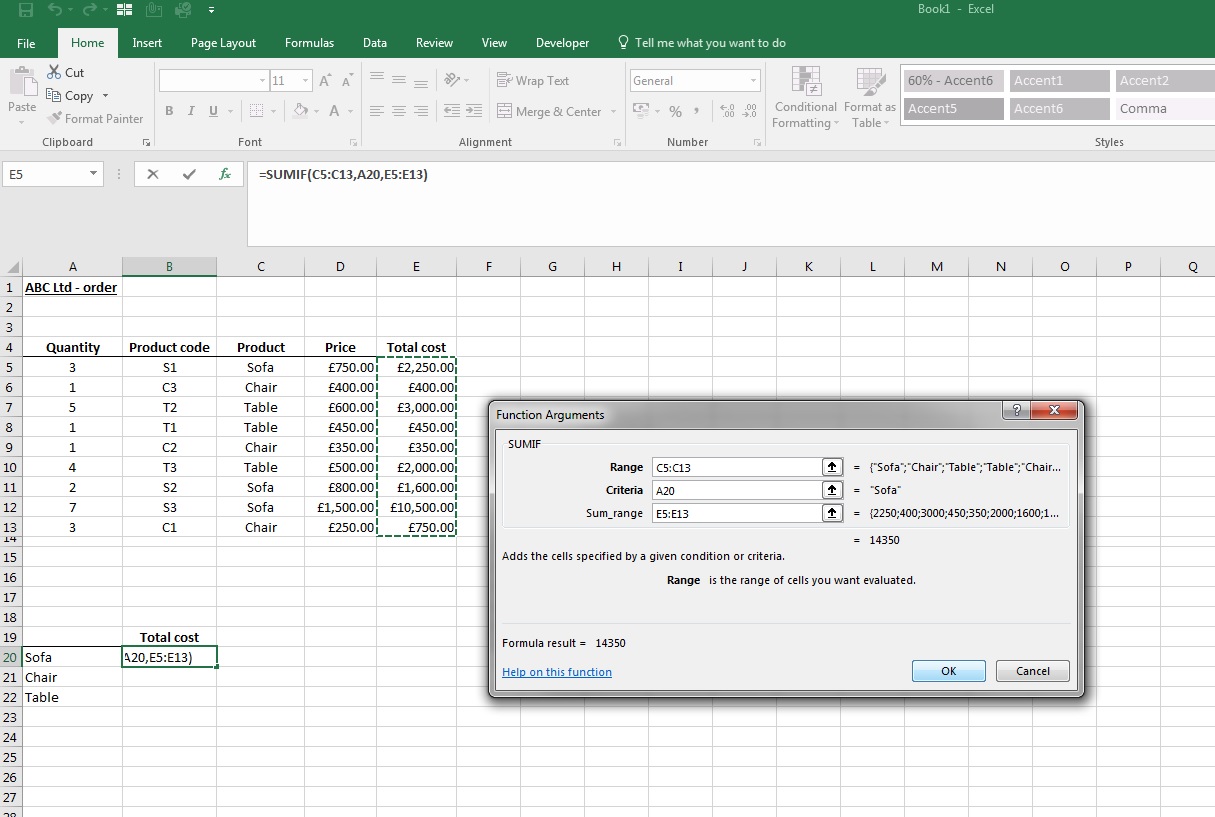Toggle Wrap Text option

pyautogui.click(x=533, y=81)
